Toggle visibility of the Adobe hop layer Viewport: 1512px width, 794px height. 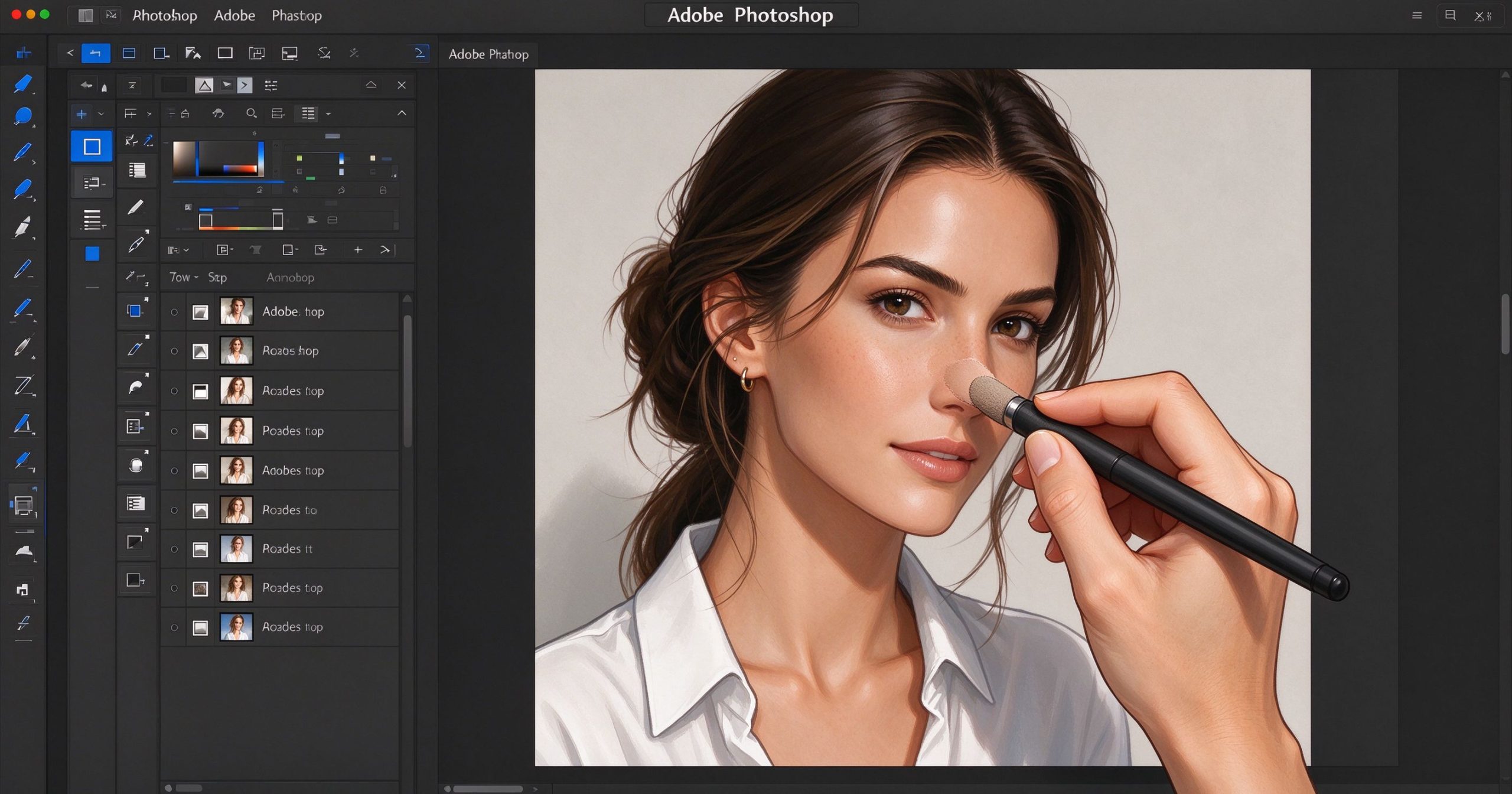[x=174, y=312]
